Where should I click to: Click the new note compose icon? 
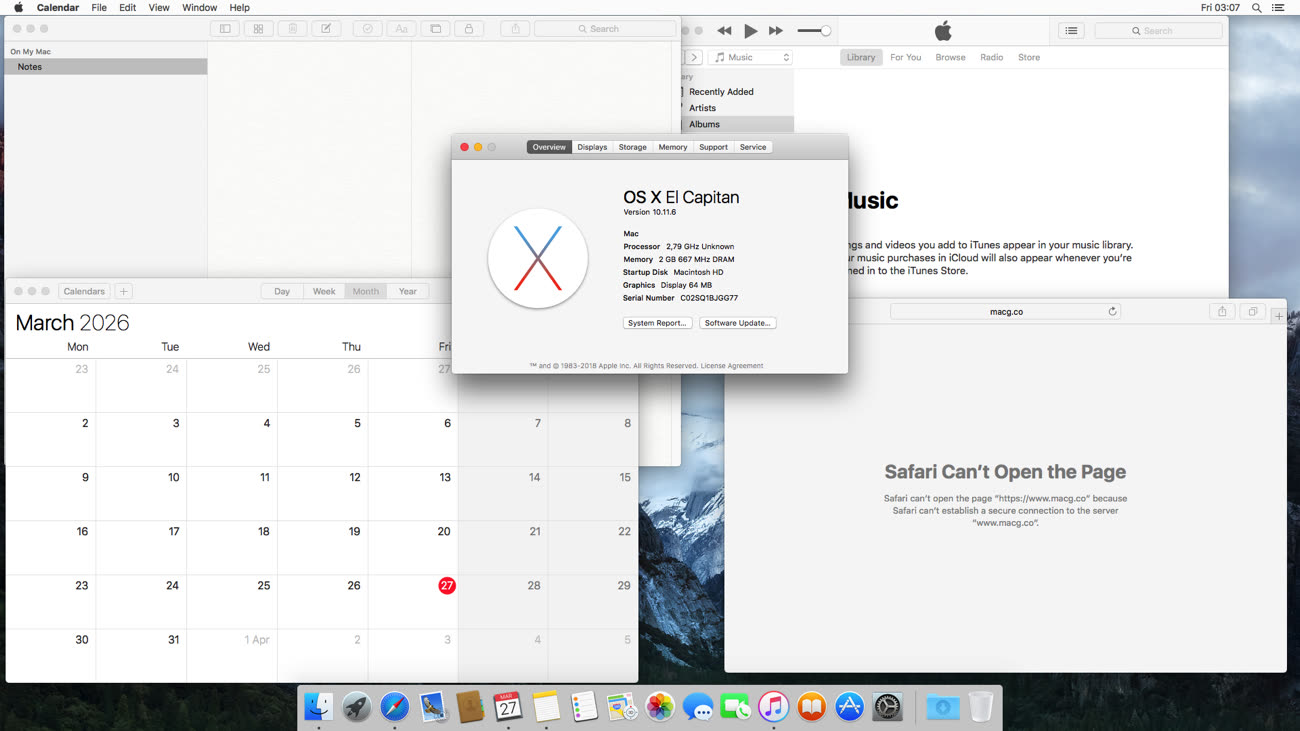[x=326, y=29]
